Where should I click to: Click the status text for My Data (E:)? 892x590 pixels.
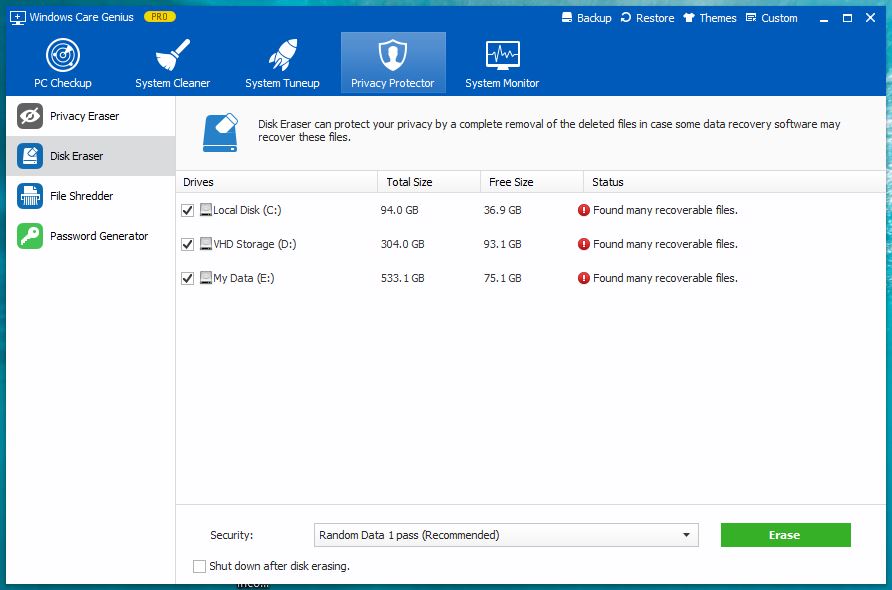[x=665, y=279]
